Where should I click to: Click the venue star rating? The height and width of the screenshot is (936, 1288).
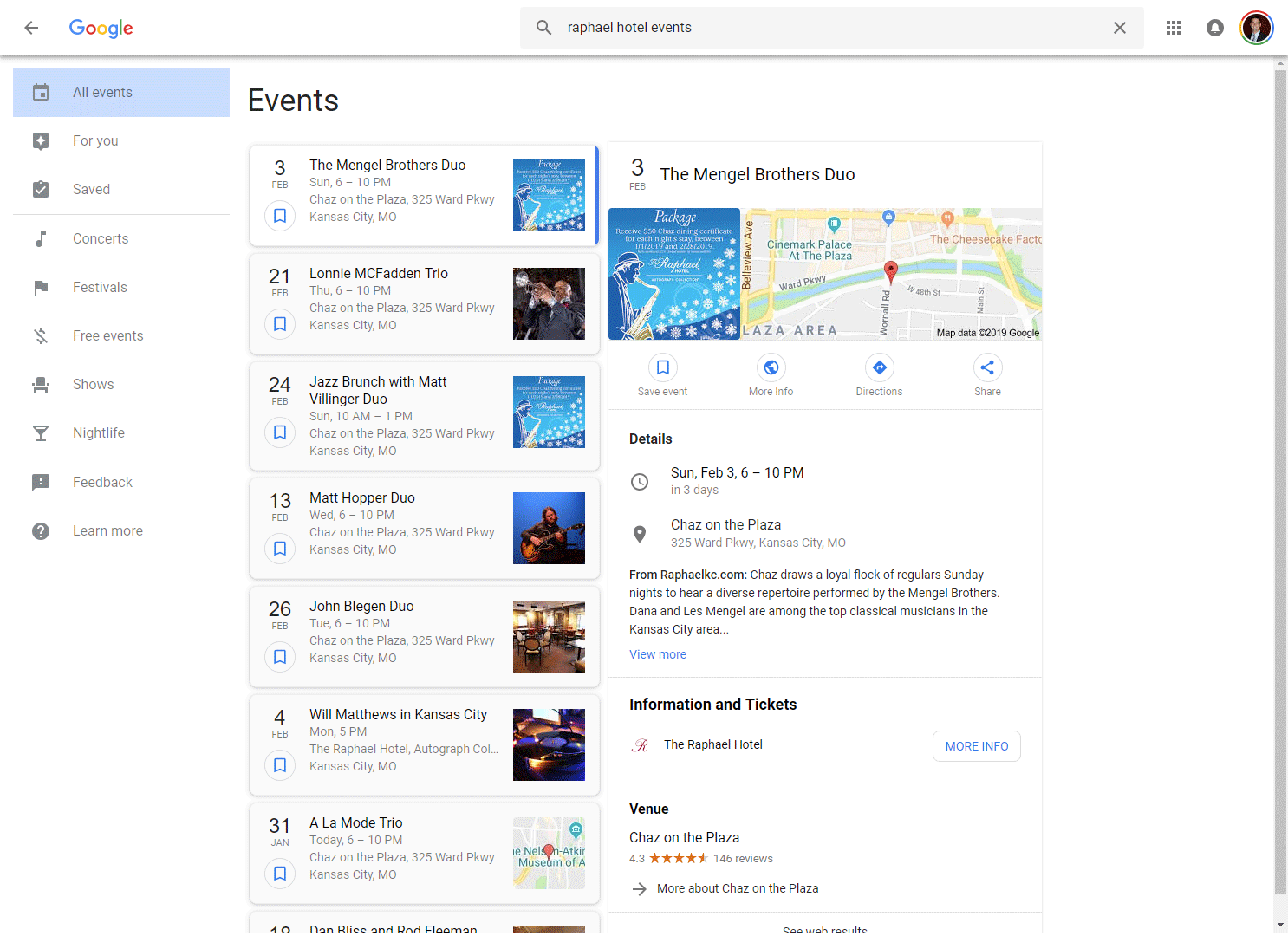[x=679, y=858]
